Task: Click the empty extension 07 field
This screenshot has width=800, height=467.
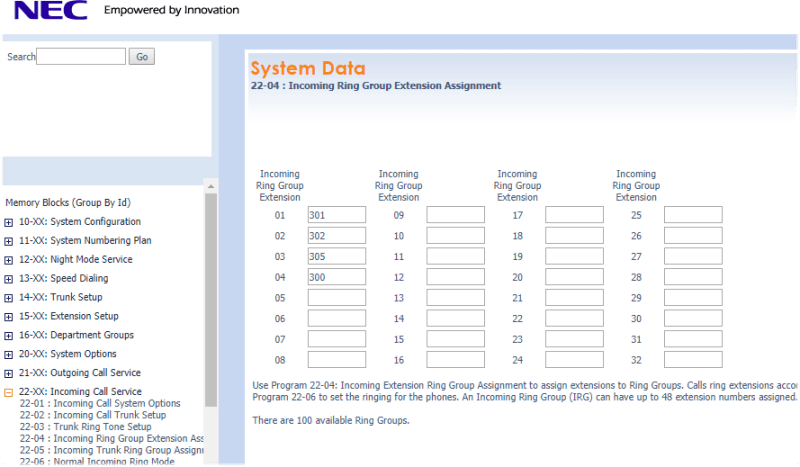Action: tap(337, 339)
